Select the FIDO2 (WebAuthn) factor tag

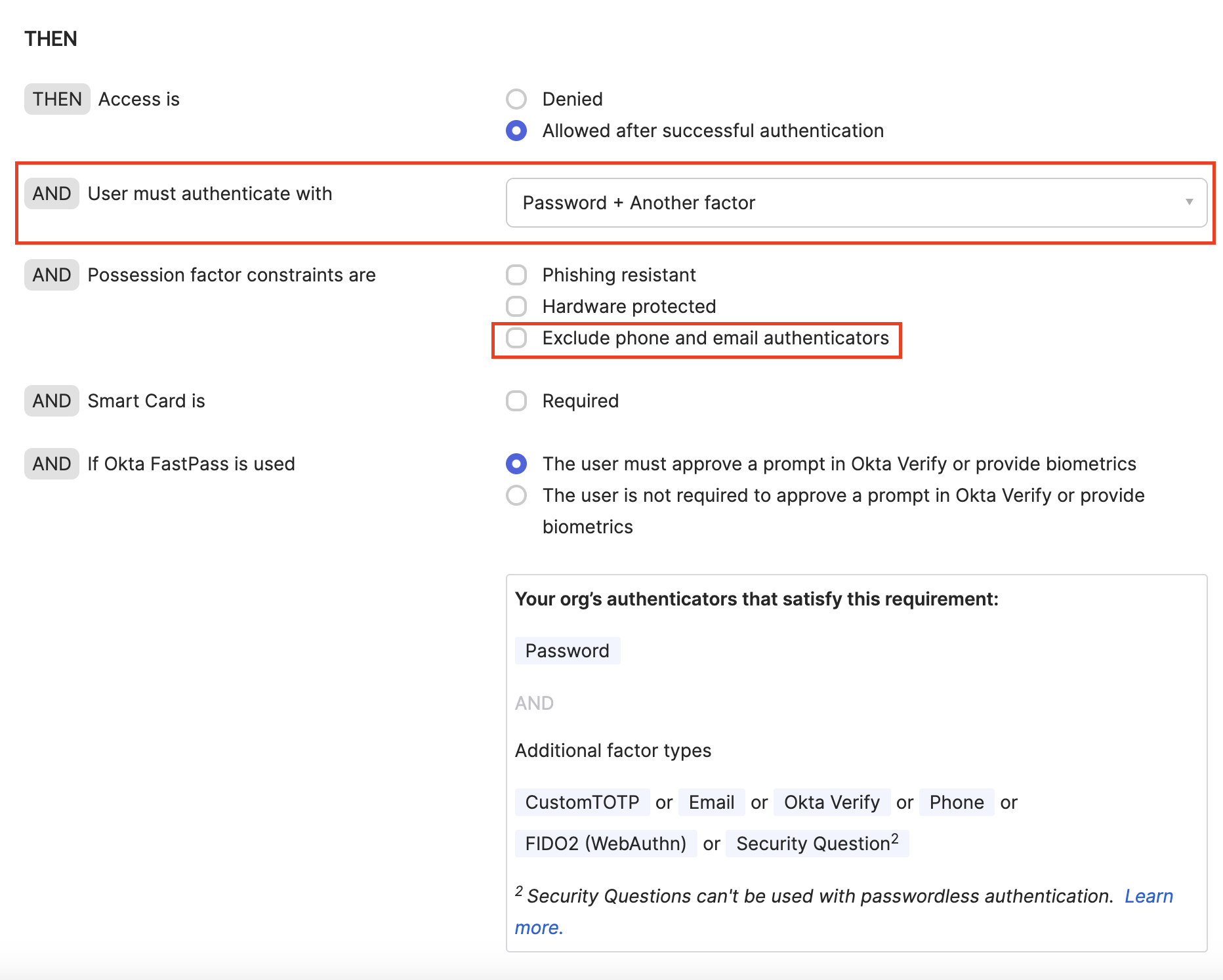(x=605, y=844)
